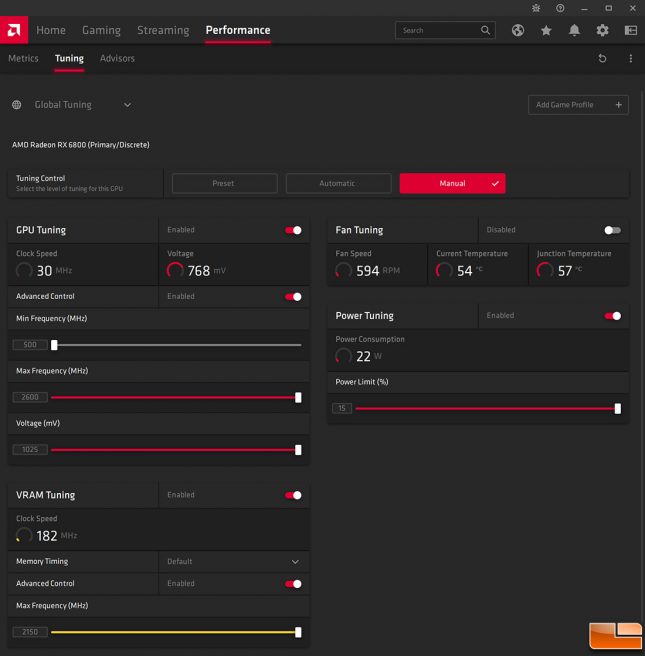Screen dimensions: 645x656
Task: Click the Min Frequency value box 500
Action: [x=30, y=345]
